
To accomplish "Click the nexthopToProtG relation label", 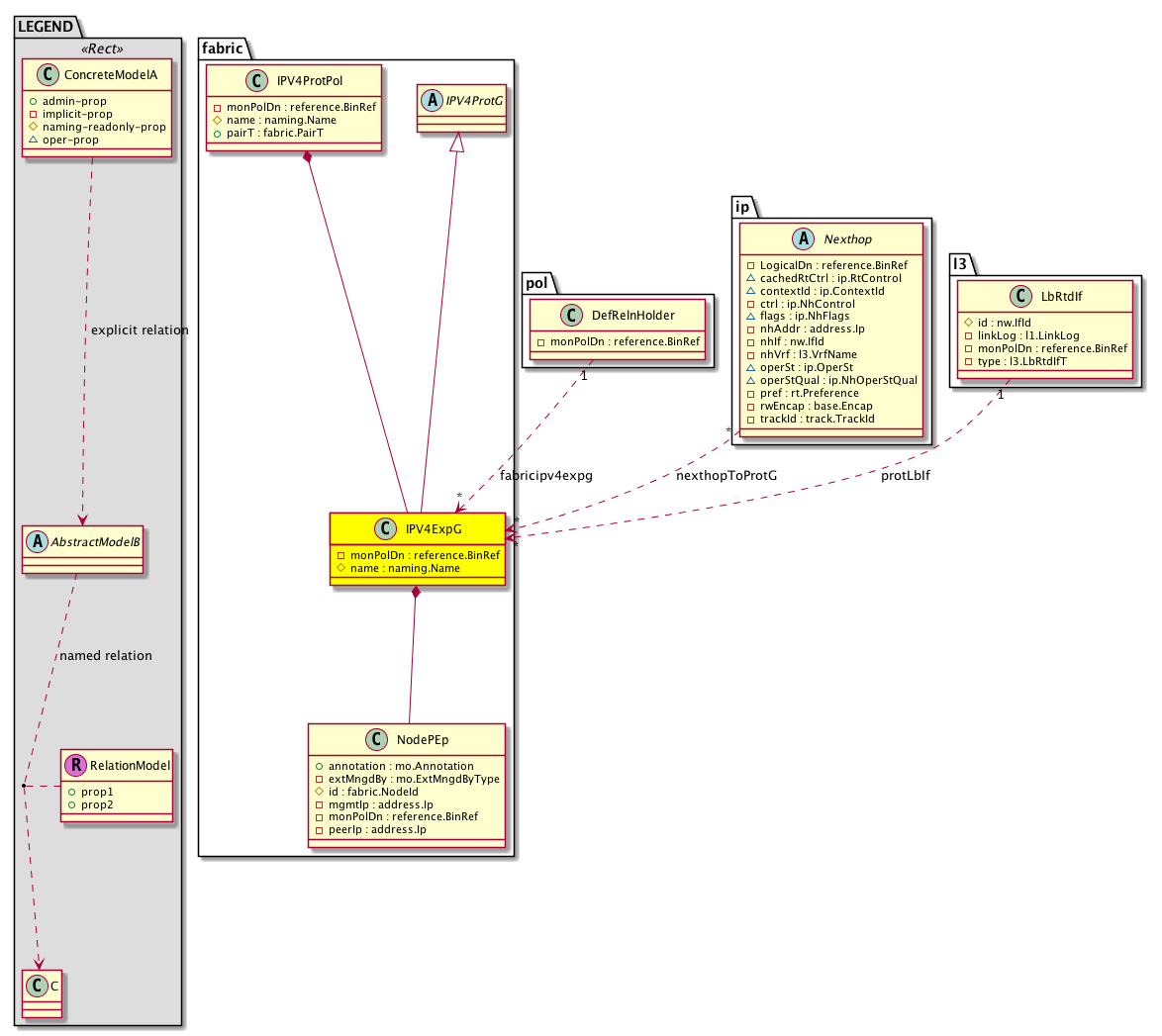I will point(726,476).
